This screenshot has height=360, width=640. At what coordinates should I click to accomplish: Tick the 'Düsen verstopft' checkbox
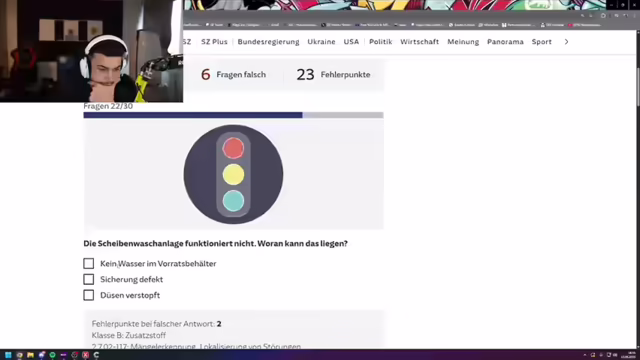click(89, 295)
